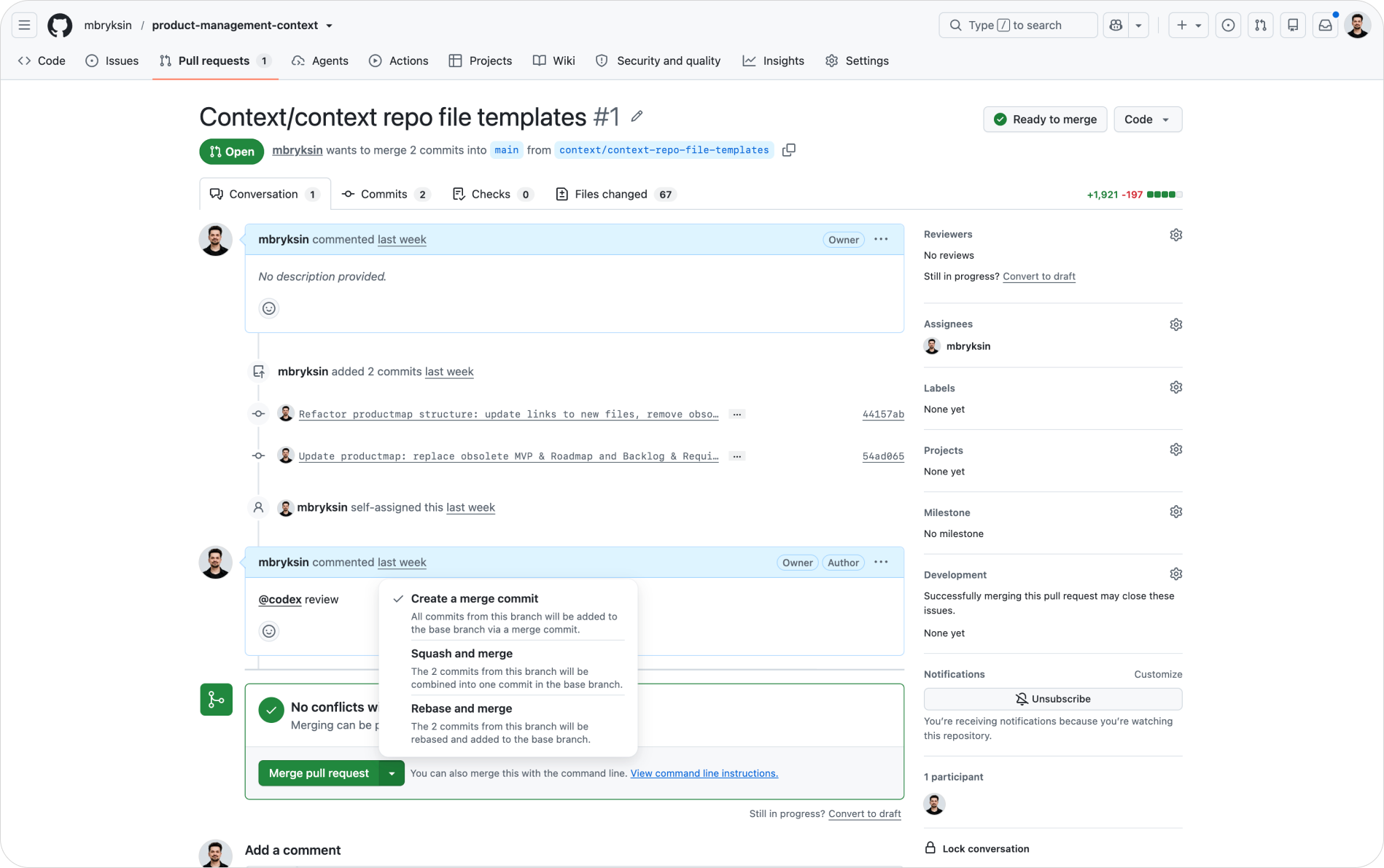Open the @codex mention link
This screenshot has width=1384, height=868.
(x=280, y=599)
